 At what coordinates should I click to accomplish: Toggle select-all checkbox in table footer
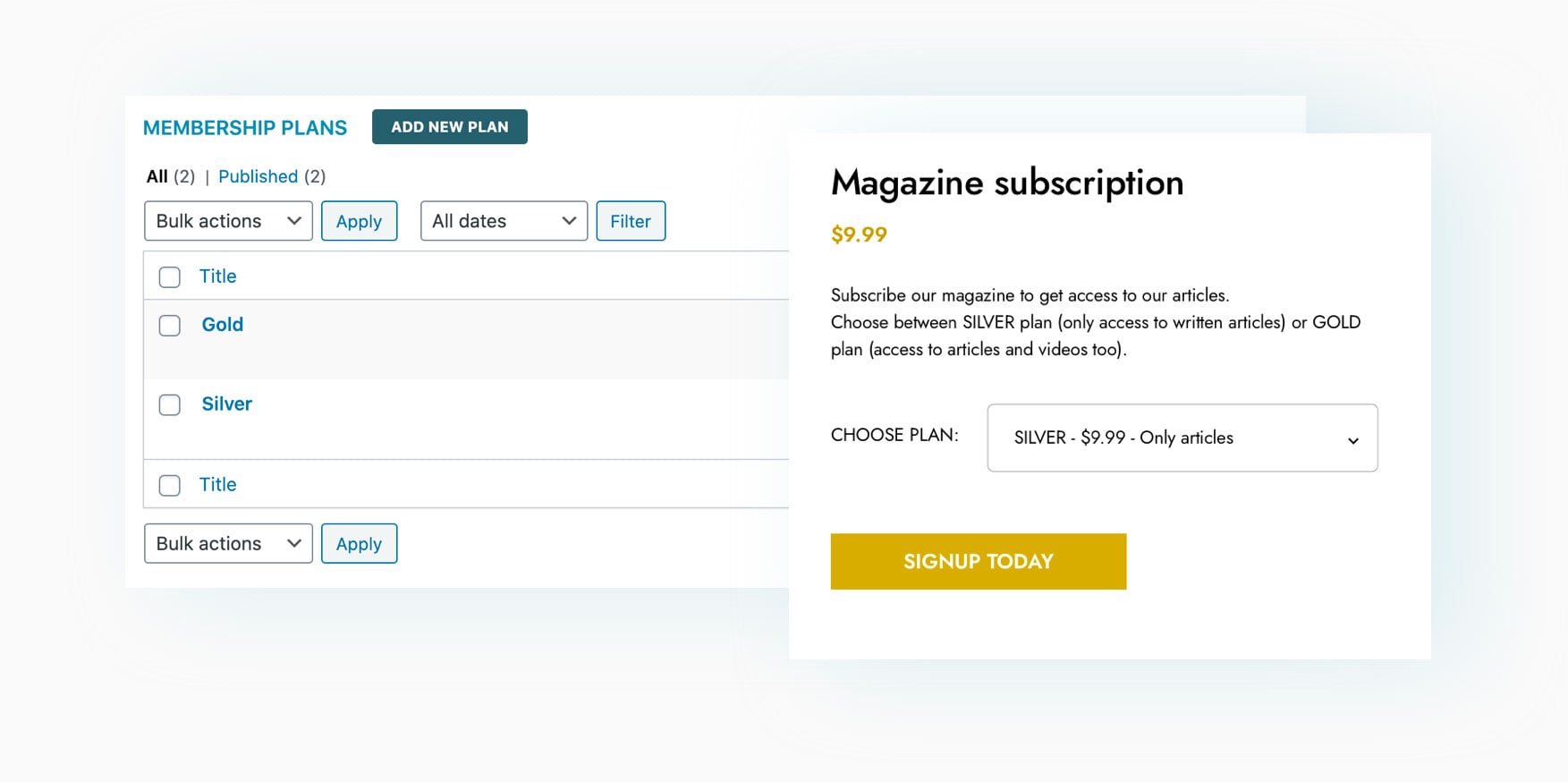point(170,486)
